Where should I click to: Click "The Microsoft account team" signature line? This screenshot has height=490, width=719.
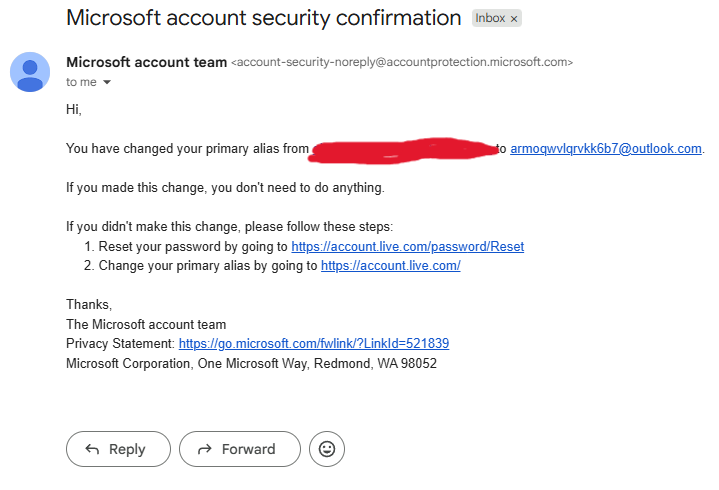(146, 324)
